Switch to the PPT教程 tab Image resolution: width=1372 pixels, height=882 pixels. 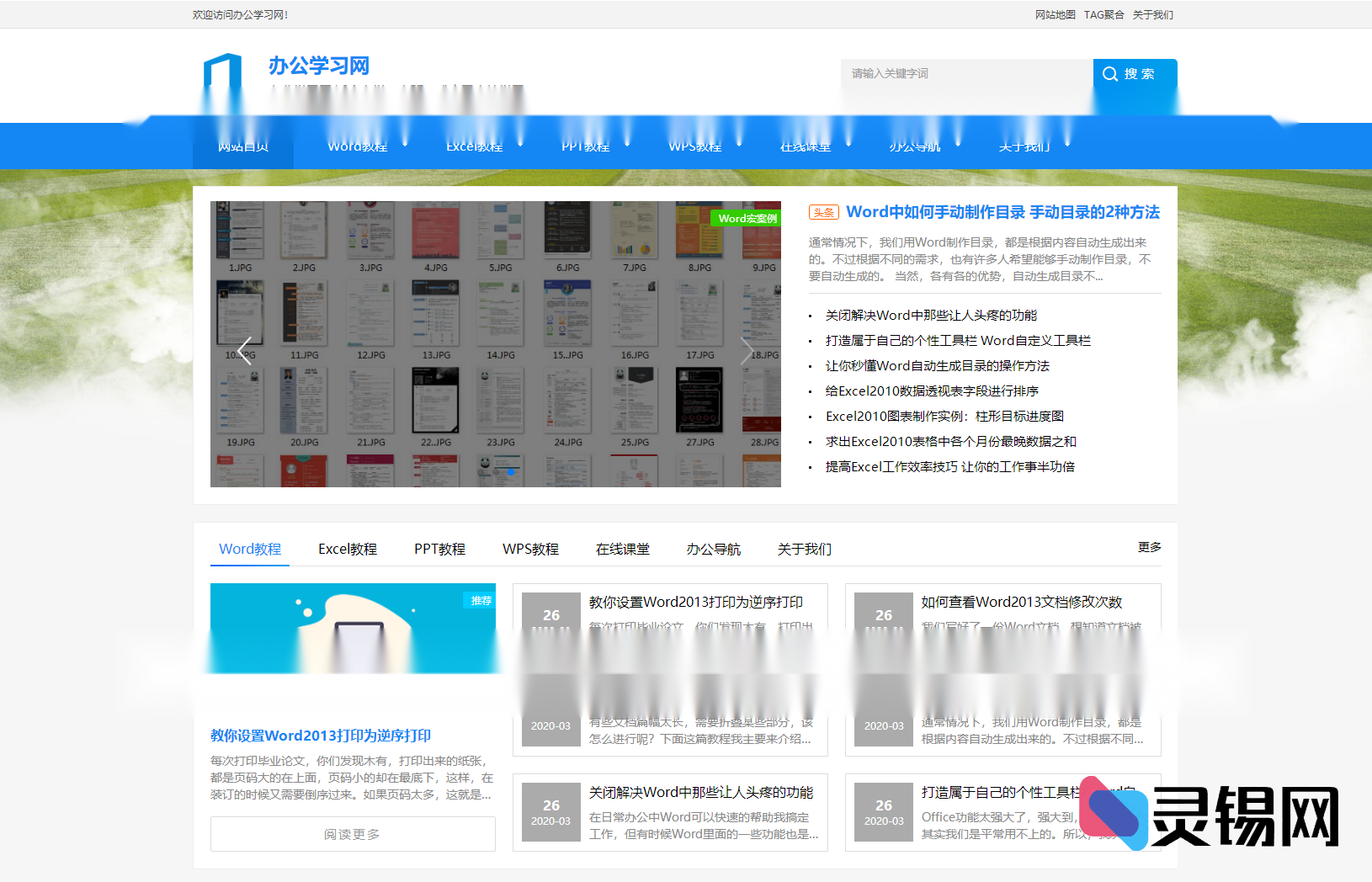(x=439, y=549)
